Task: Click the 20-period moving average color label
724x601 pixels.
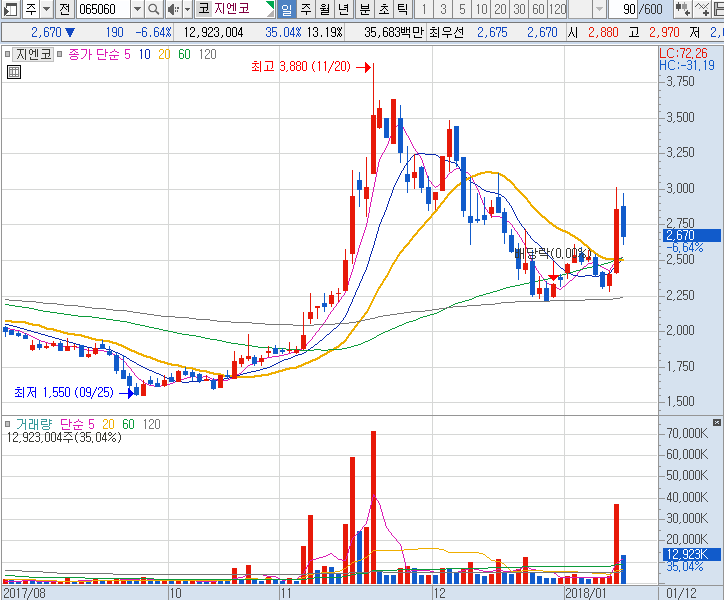Action: click(x=164, y=53)
